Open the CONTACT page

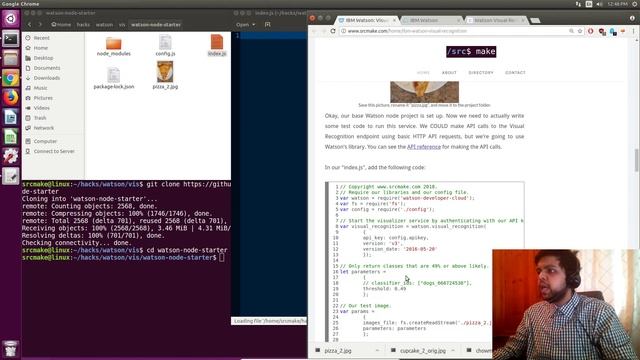coord(515,73)
